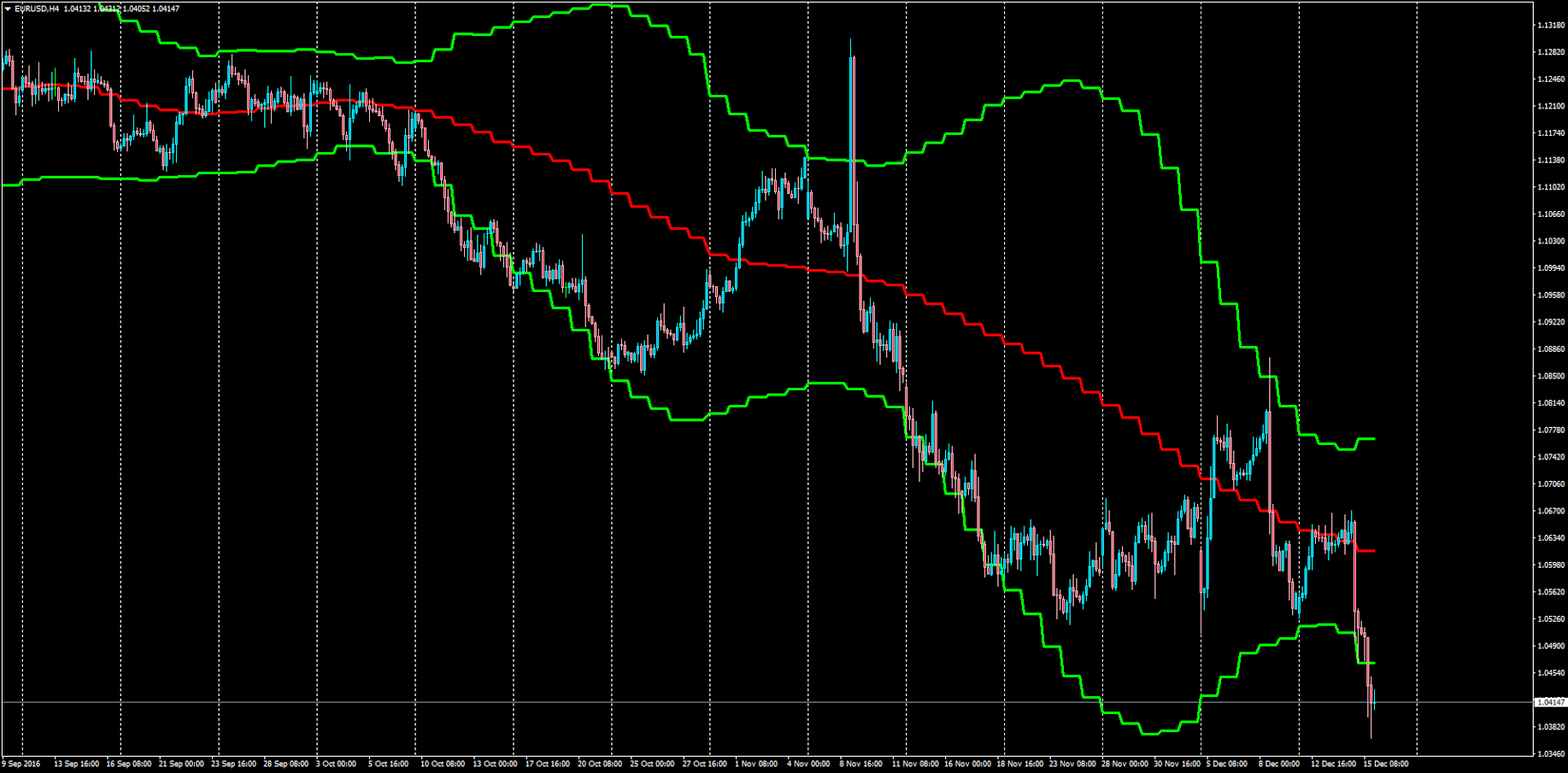The height and width of the screenshot is (773, 1568).
Task: Click the 1.10660 price axis label
Action: (x=1551, y=214)
